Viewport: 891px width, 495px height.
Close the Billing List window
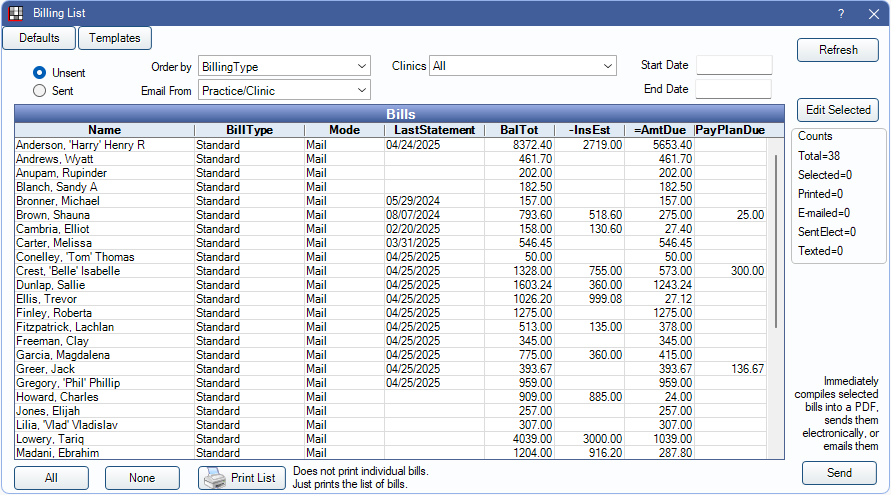click(872, 13)
